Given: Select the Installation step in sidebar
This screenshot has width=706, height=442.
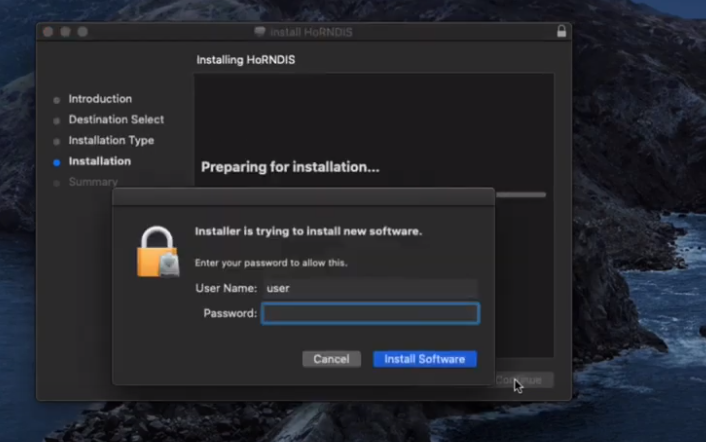Looking at the screenshot, I should coord(100,161).
